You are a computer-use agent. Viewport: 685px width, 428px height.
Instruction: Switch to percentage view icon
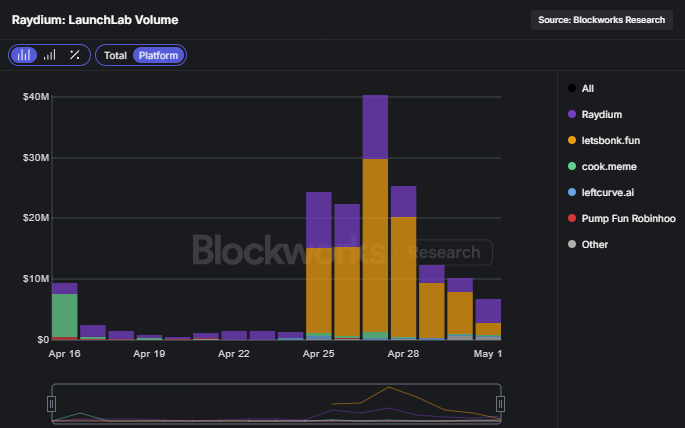[x=74, y=55]
